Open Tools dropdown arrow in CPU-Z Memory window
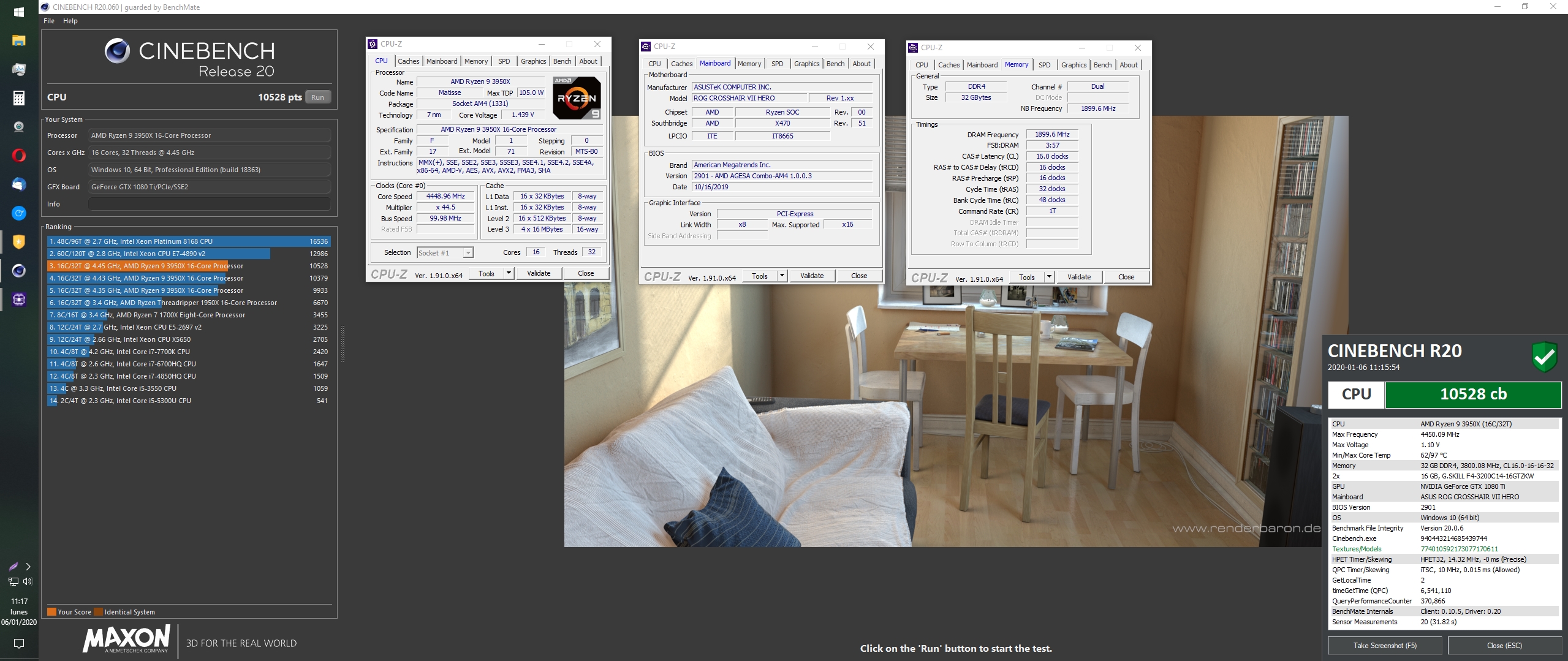 (x=1049, y=277)
